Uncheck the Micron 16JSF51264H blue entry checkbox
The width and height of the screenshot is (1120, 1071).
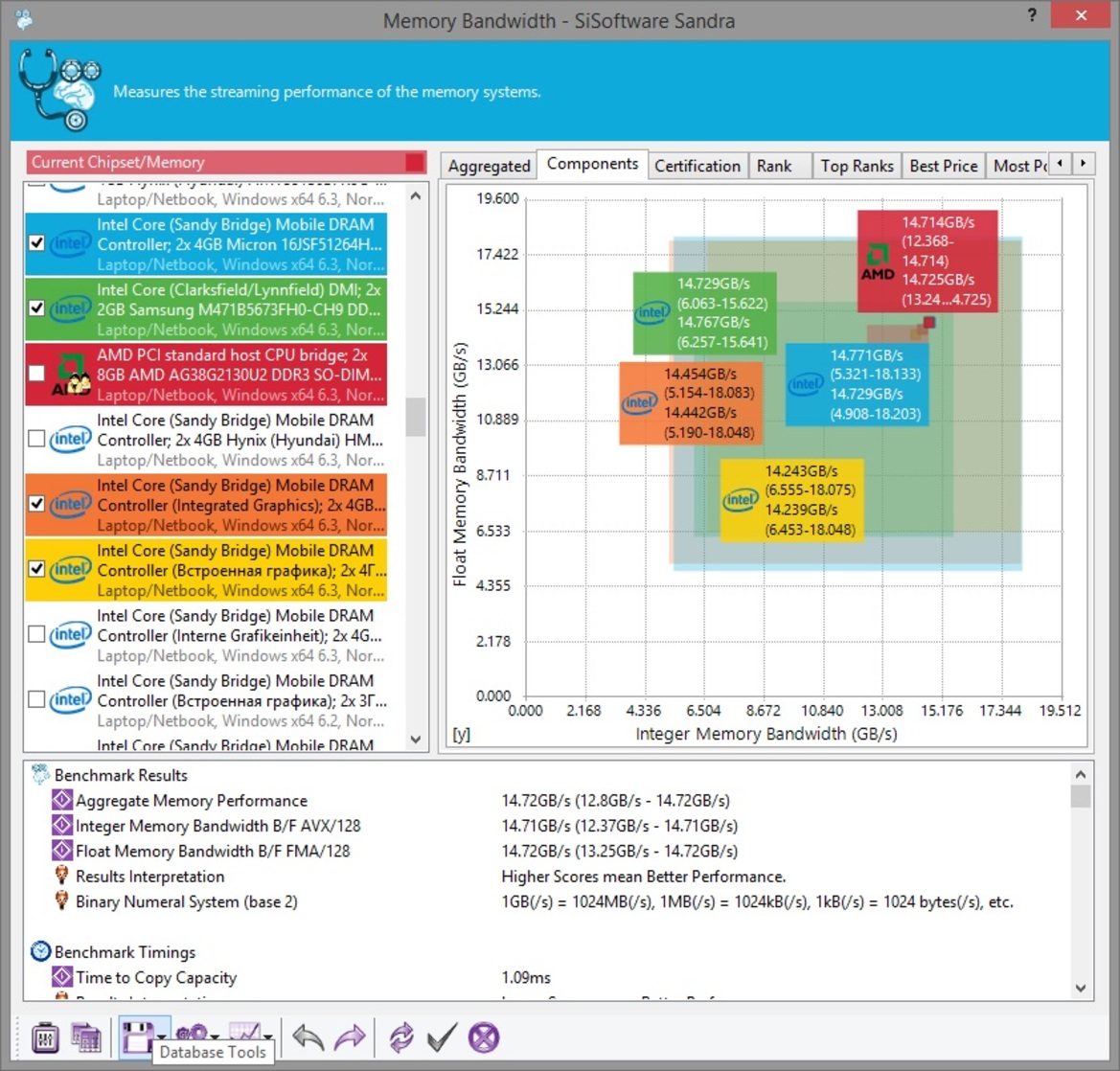[x=36, y=243]
